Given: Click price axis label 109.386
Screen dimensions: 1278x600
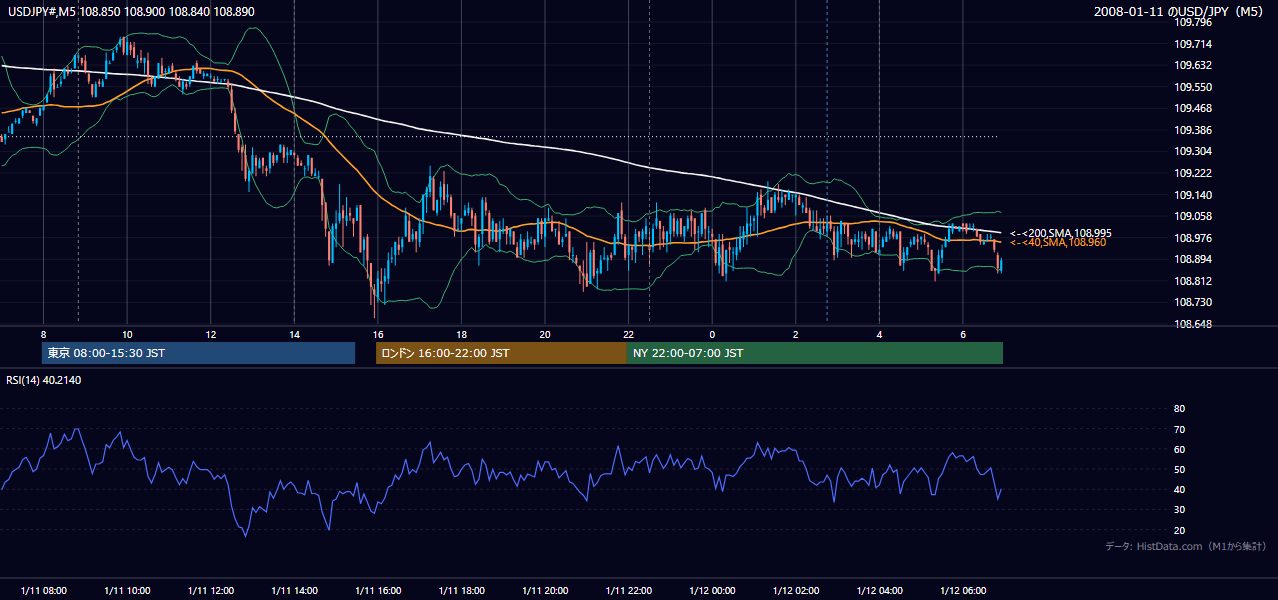Looking at the screenshot, I should click(x=1193, y=130).
